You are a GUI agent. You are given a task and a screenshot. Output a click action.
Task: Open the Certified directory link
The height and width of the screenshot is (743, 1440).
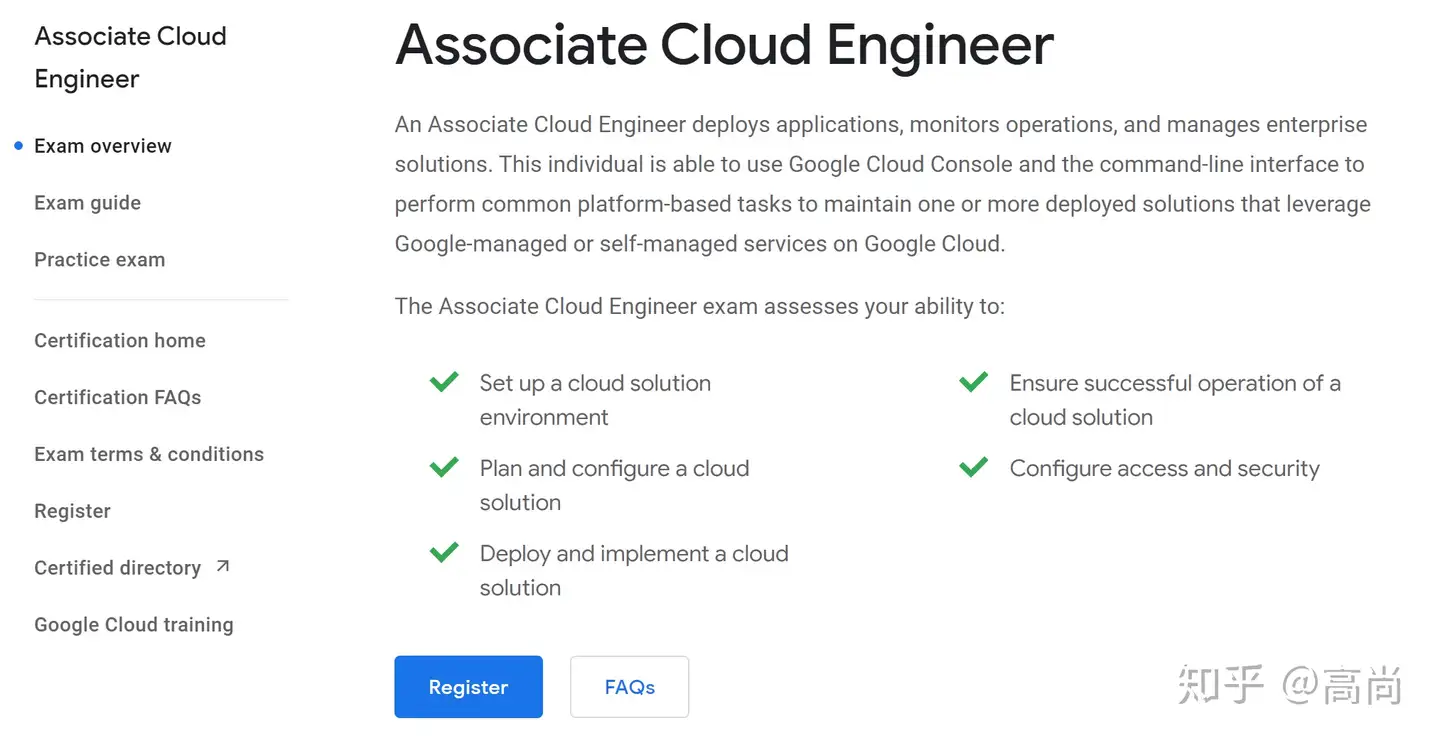click(117, 568)
